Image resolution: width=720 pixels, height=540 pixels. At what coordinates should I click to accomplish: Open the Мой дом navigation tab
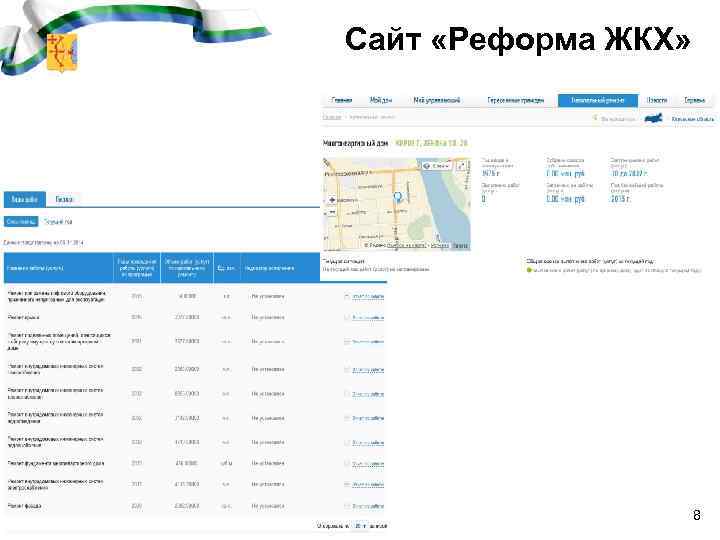pos(381,100)
